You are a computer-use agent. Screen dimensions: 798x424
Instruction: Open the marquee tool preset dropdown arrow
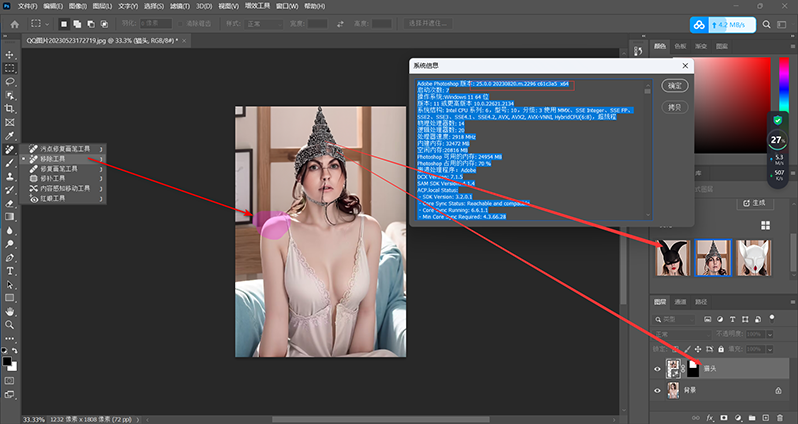pos(47,24)
